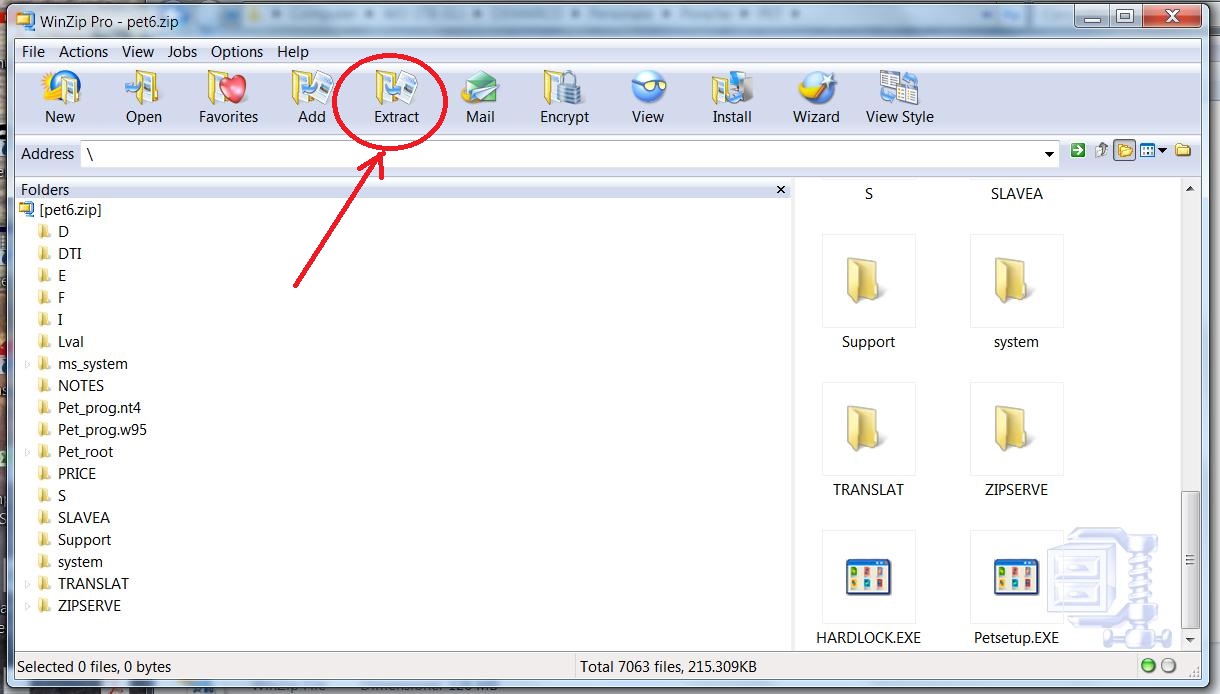This screenshot has height=694, width=1220.
Task: Click the up one level icon
Action: (x=1102, y=151)
